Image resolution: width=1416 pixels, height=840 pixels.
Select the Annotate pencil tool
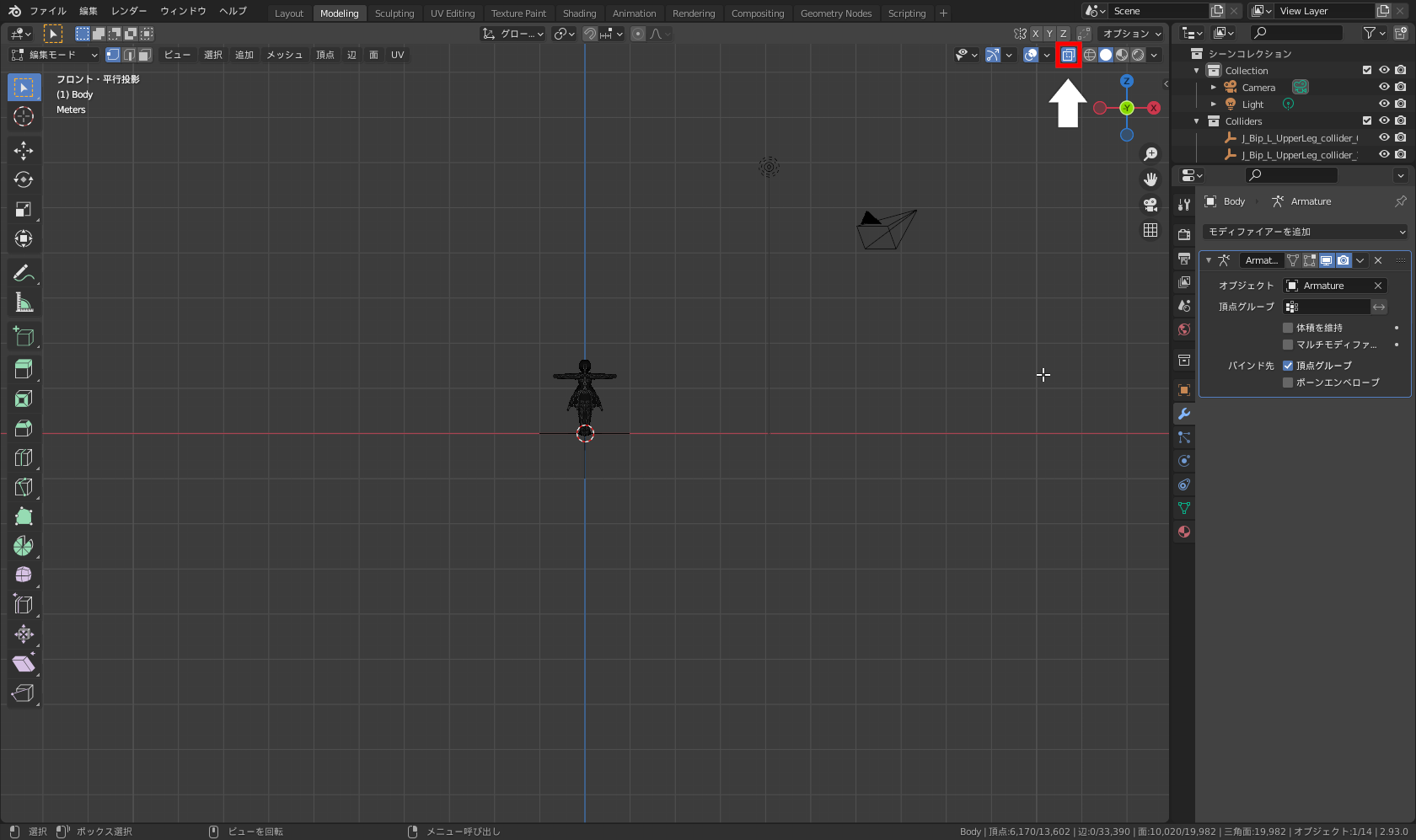[x=24, y=273]
